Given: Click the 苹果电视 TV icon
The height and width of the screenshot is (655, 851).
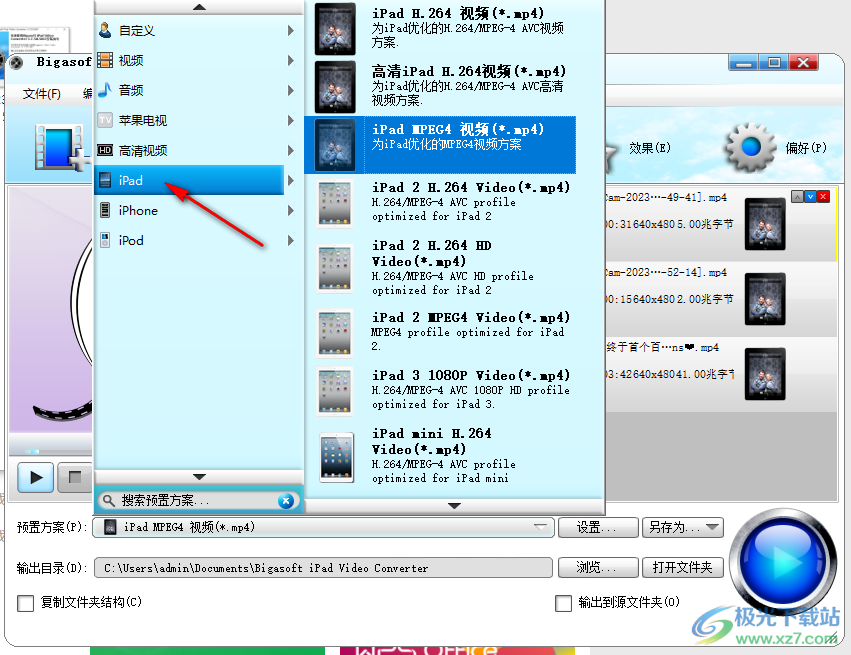Looking at the screenshot, I should click(105, 120).
